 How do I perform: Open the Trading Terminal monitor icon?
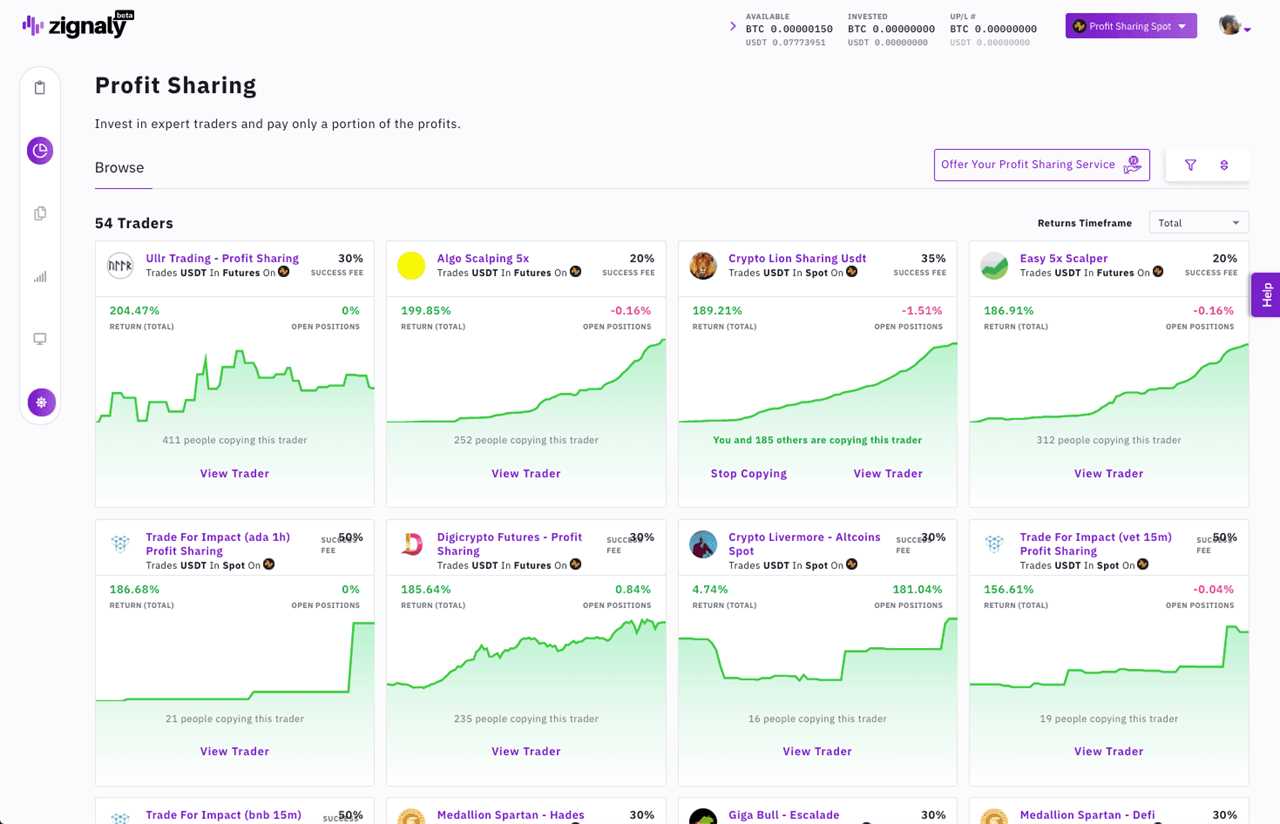(x=40, y=339)
